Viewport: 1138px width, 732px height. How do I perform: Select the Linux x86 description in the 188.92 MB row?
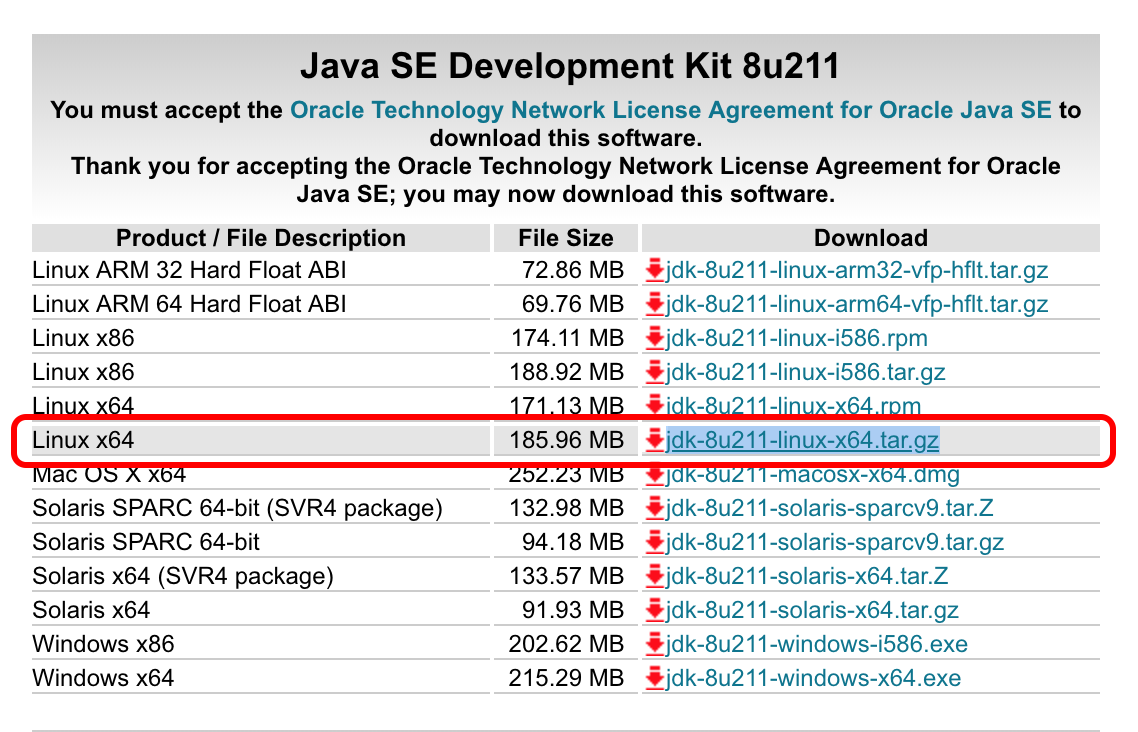coord(83,372)
